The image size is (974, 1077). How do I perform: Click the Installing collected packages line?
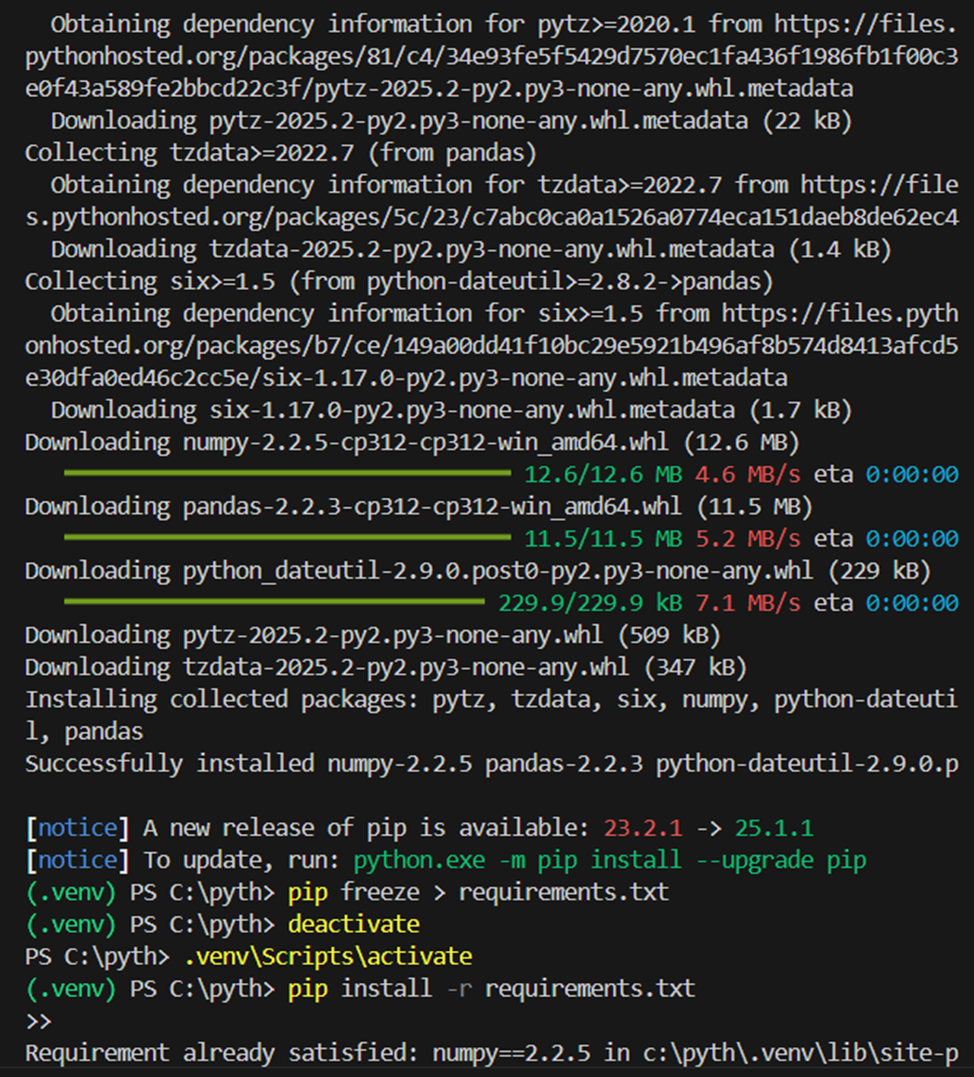click(490, 699)
